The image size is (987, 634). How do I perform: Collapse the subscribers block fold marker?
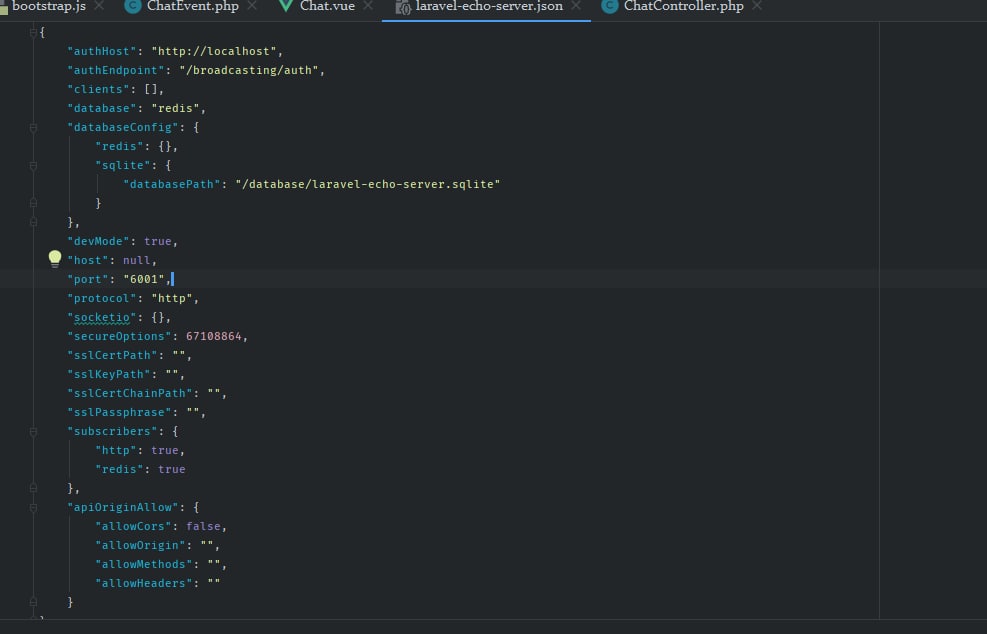tap(33, 432)
